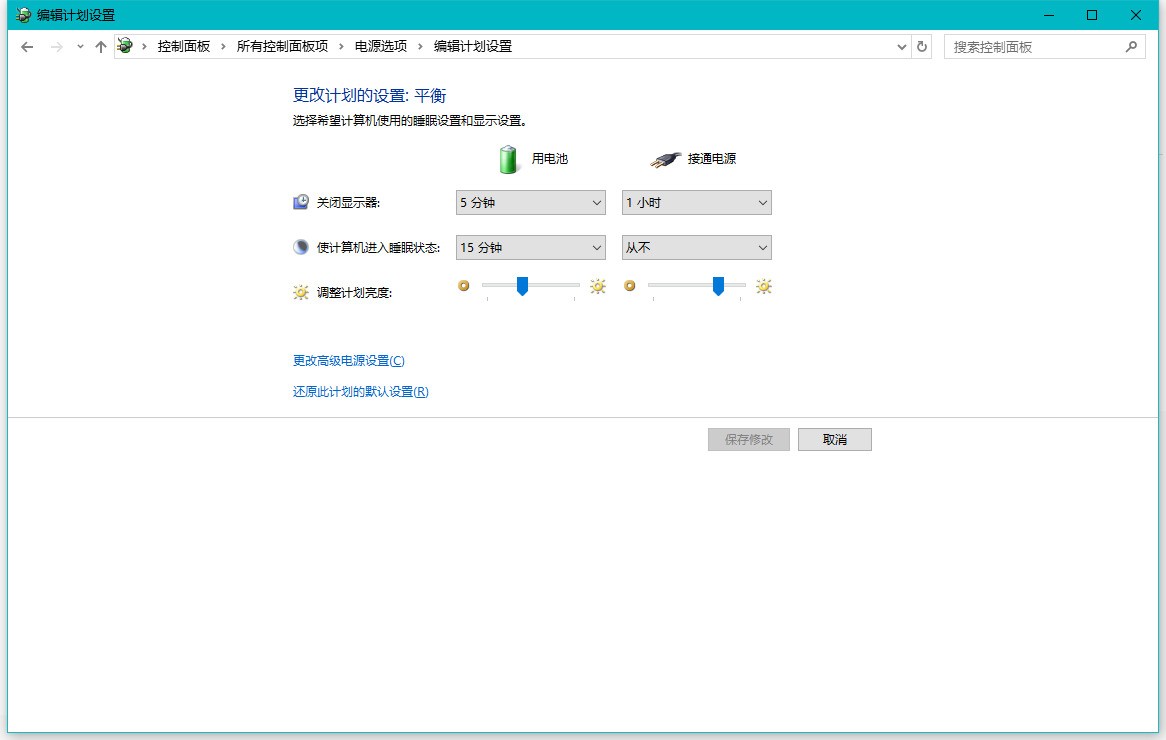This screenshot has height=740, width=1166.
Task: Open 更改高级电源设置 link
Action: [348, 361]
